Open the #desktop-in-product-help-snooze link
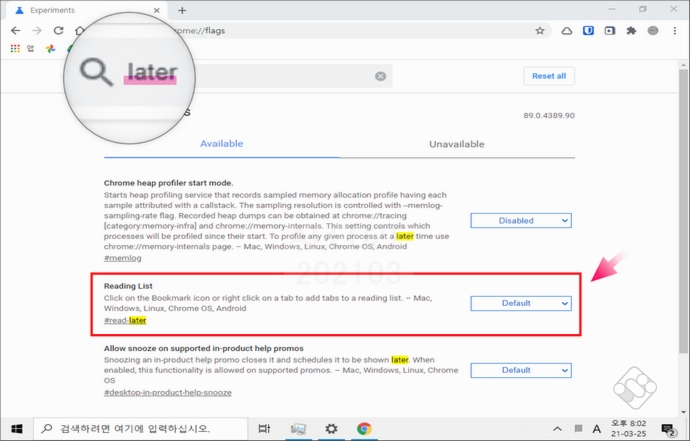The width and height of the screenshot is (690, 441). pos(168,393)
